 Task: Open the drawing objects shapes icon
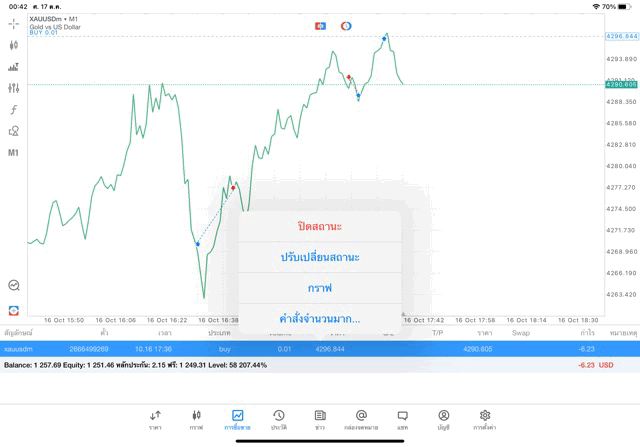point(14,131)
